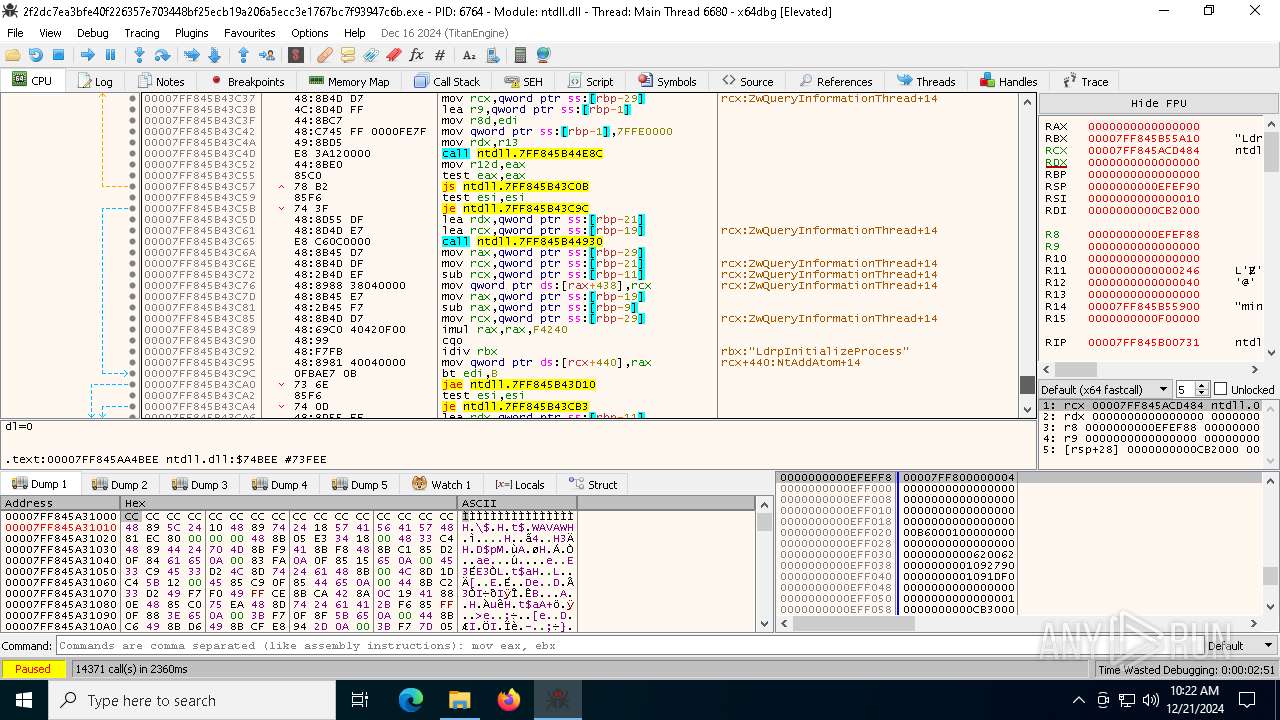Switch to the Trace tab
1280x720 pixels.
tap(1085, 81)
